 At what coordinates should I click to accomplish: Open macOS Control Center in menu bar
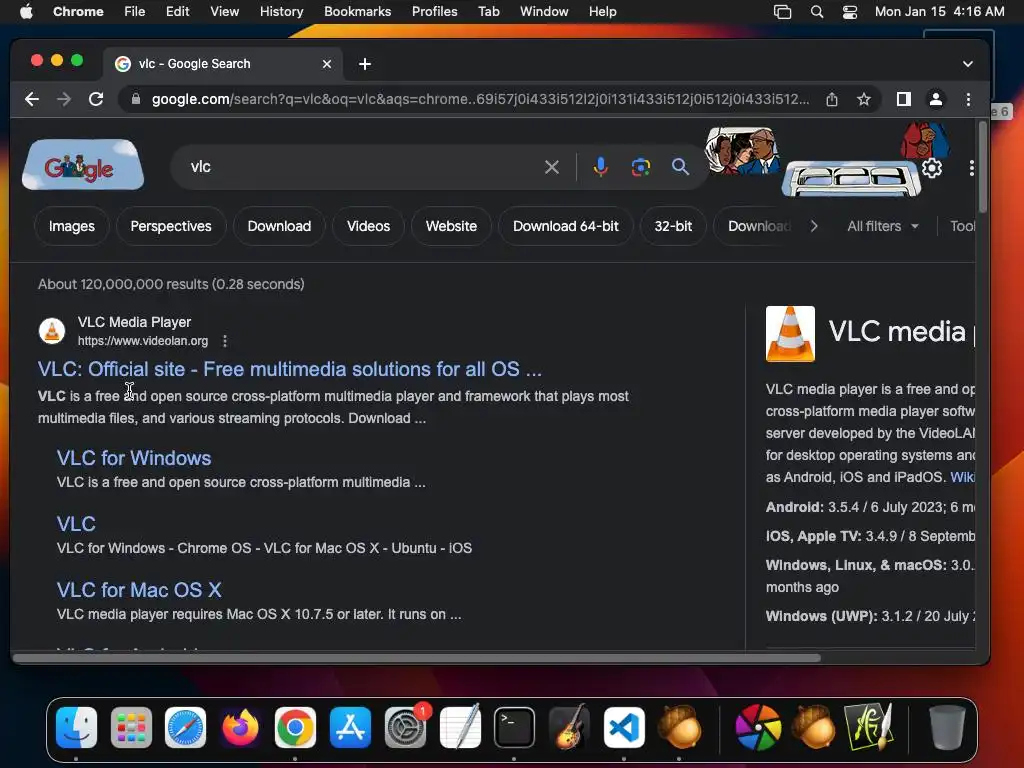[x=850, y=12]
